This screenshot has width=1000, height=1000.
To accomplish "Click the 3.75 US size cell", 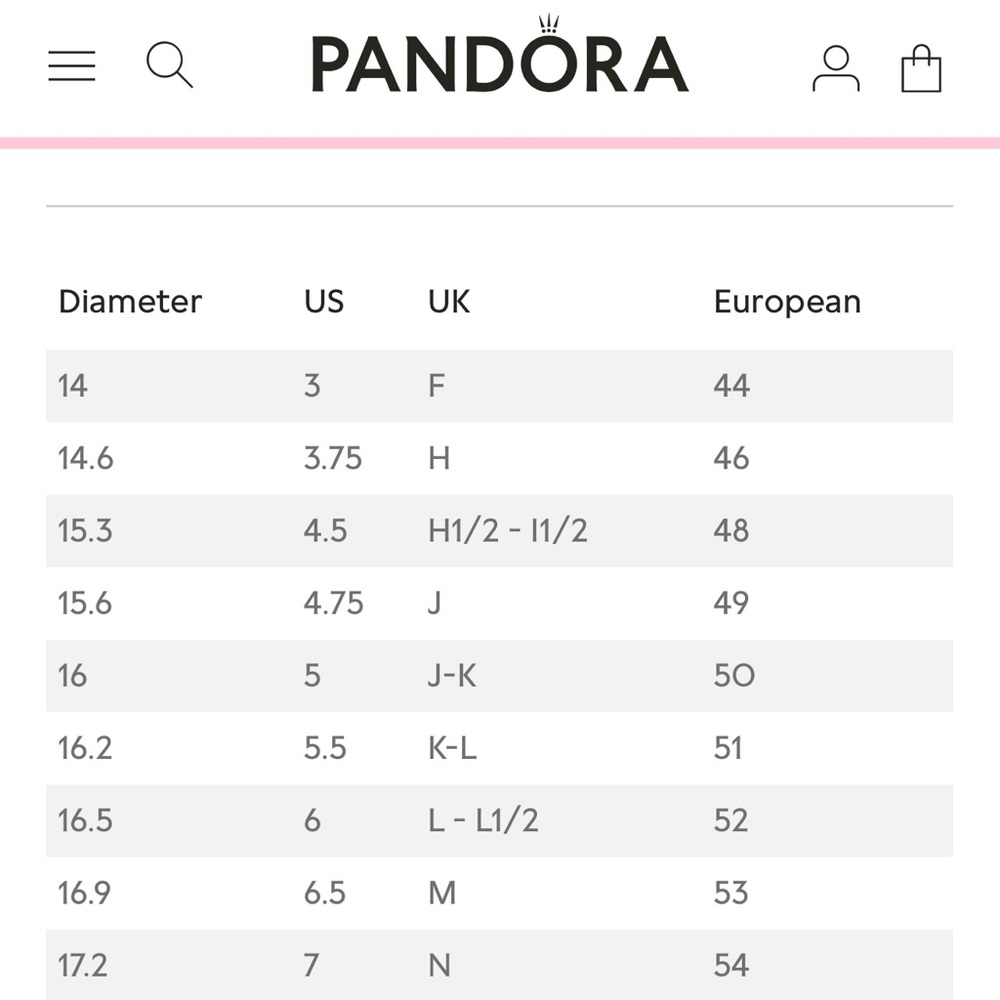I will pos(333,458).
